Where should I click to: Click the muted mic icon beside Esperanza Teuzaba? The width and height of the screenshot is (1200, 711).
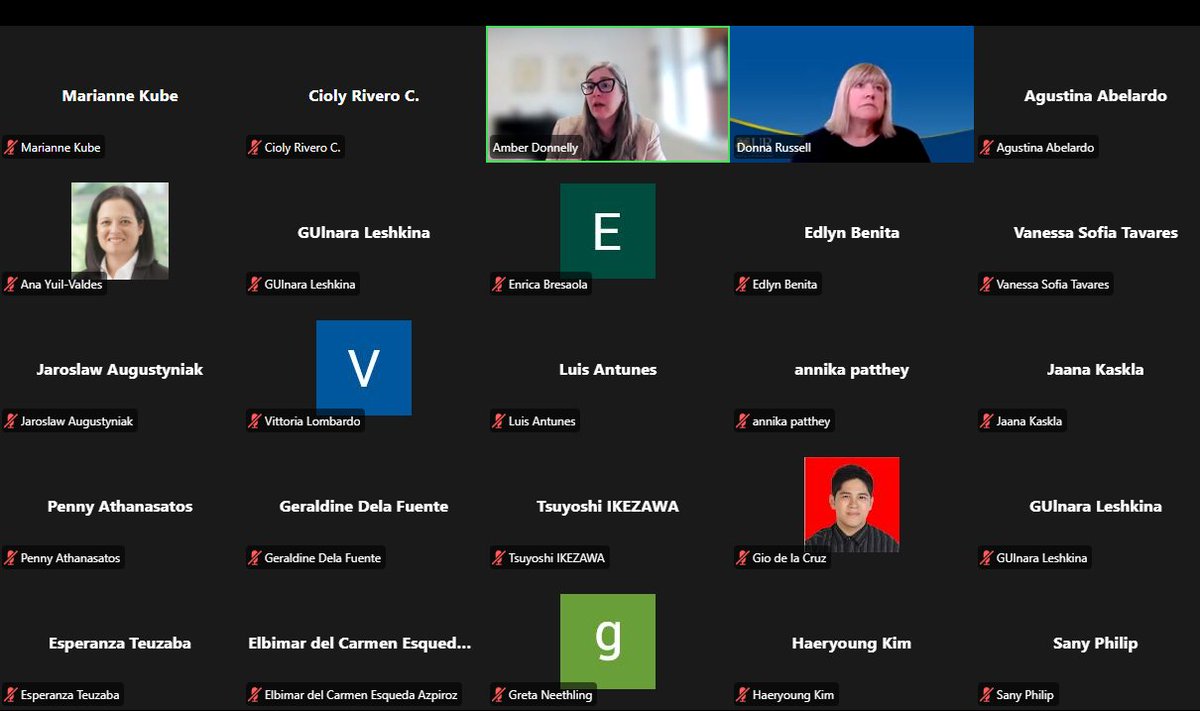[11, 695]
